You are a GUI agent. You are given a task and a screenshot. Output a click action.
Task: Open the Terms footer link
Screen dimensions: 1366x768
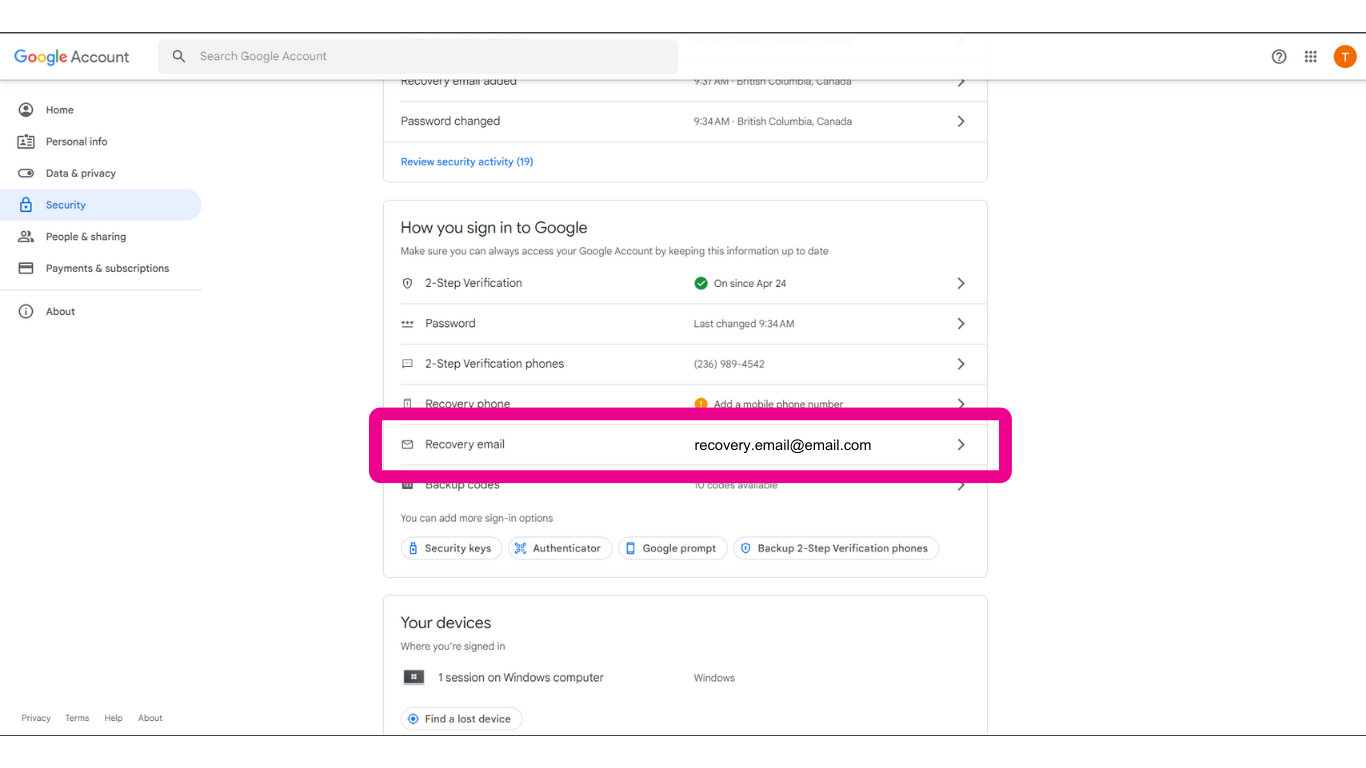coord(77,719)
